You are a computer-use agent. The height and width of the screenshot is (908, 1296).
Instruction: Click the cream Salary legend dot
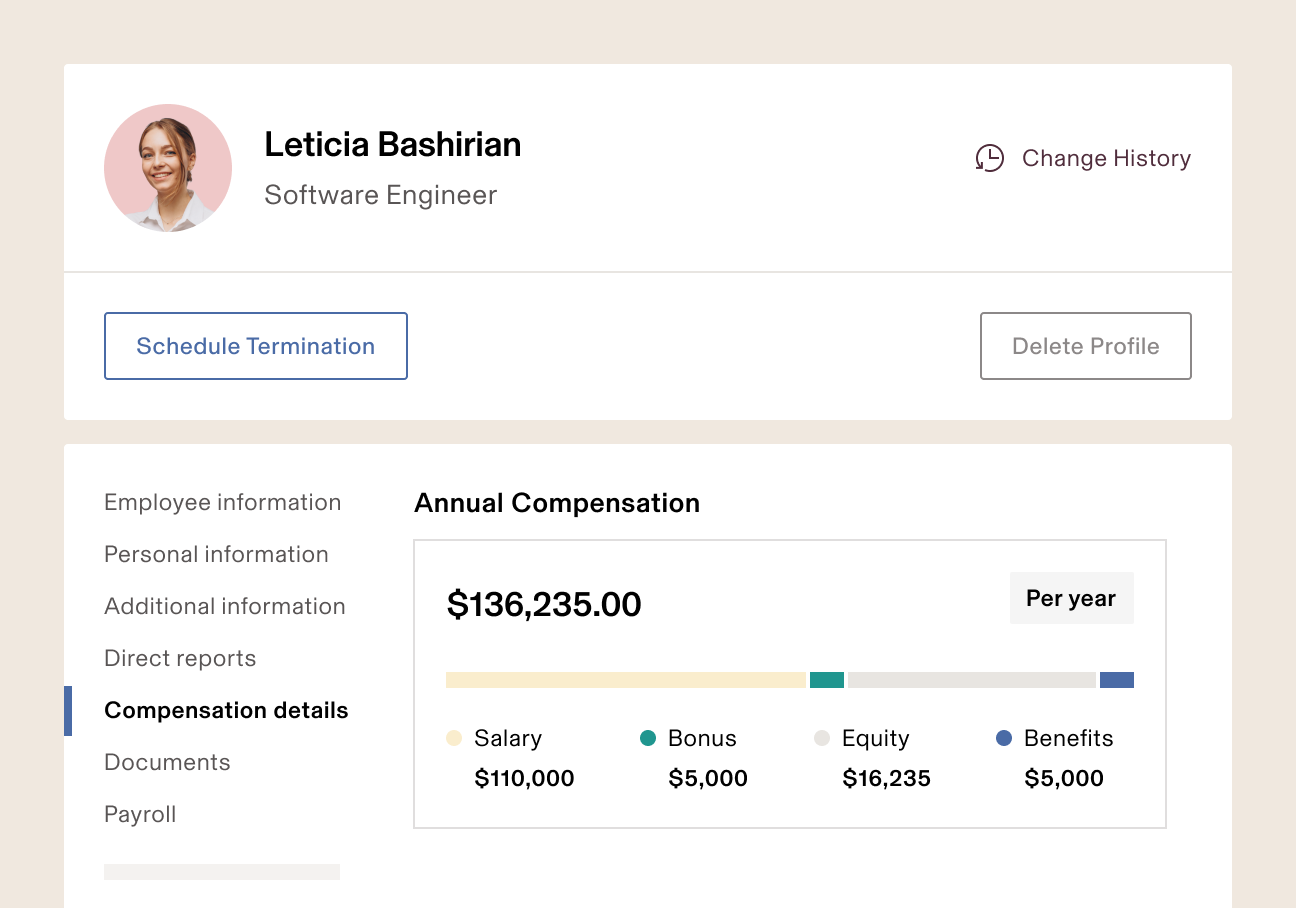point(454,738)
